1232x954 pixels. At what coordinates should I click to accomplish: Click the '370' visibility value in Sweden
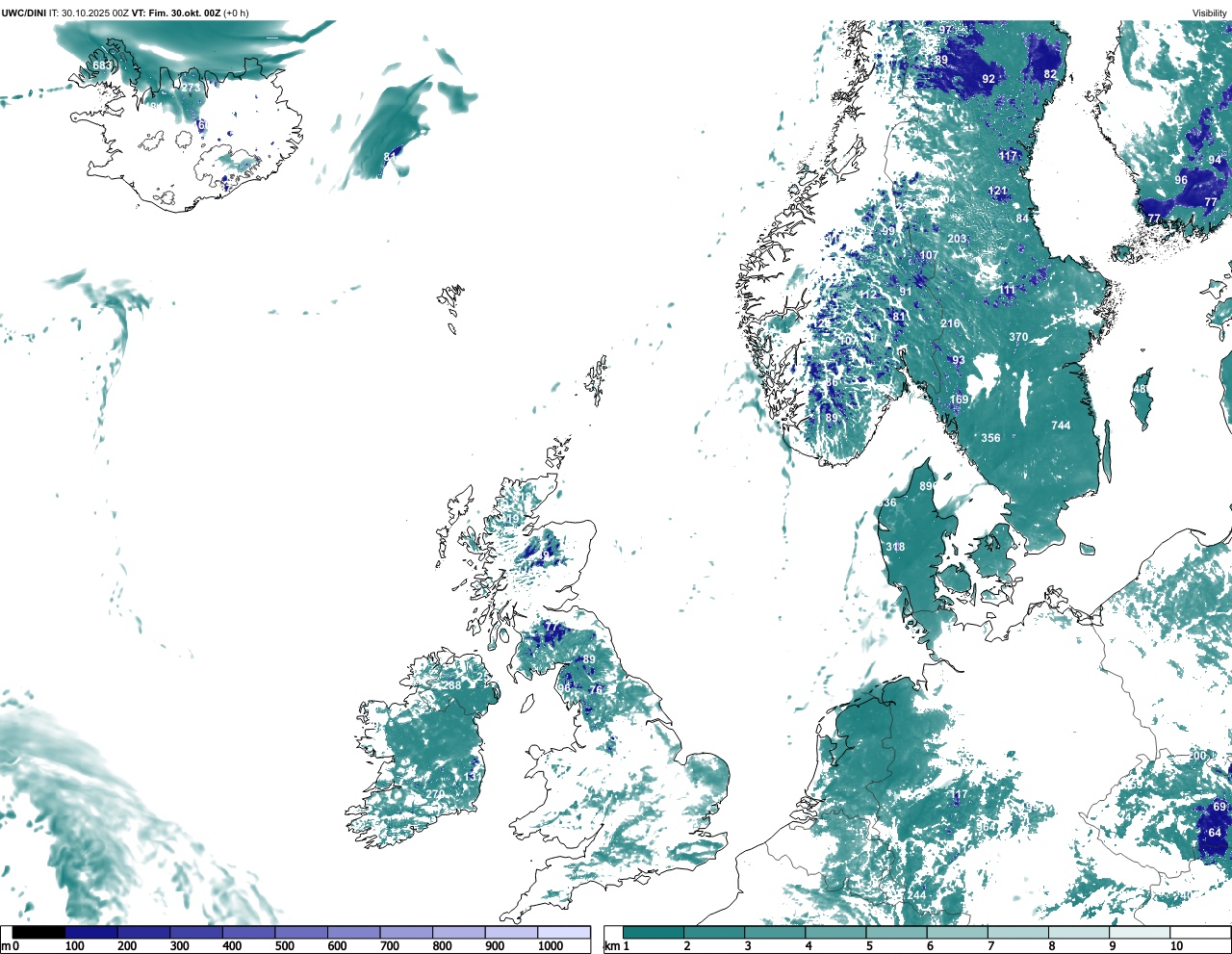coord(1018,338)
